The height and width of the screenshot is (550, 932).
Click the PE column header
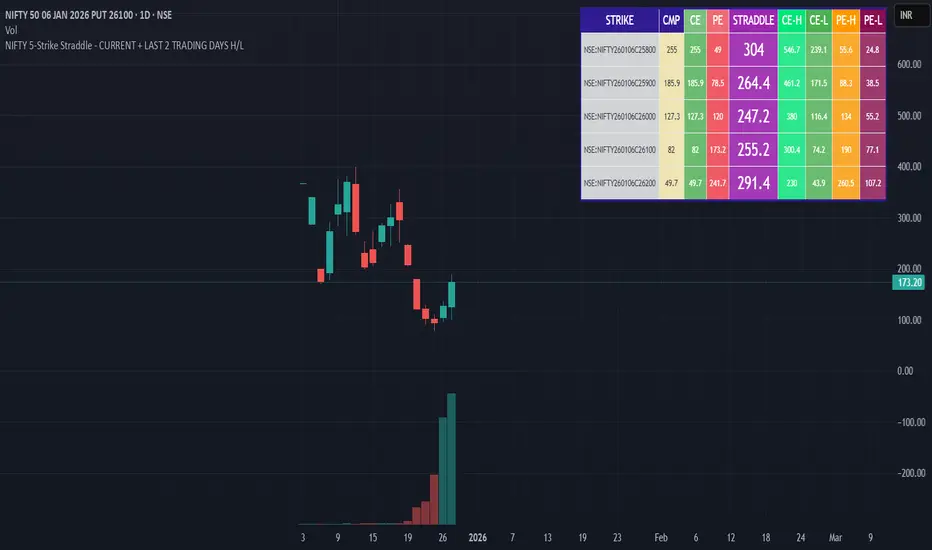(x=717, y=20)
